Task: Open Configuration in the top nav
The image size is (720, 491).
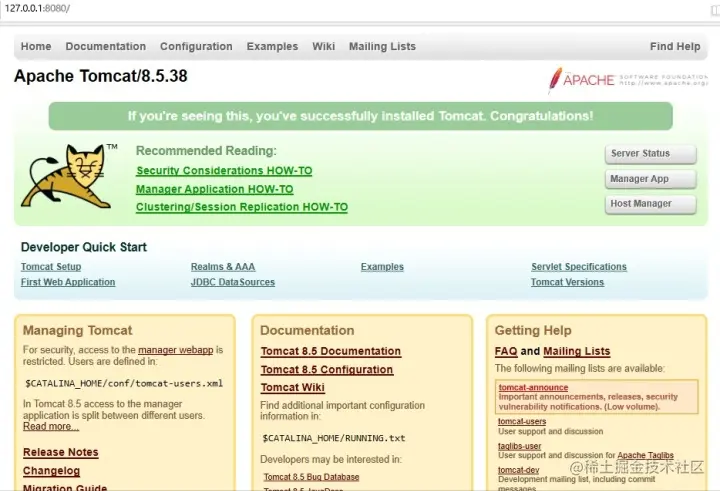Action: click(196, 46)
